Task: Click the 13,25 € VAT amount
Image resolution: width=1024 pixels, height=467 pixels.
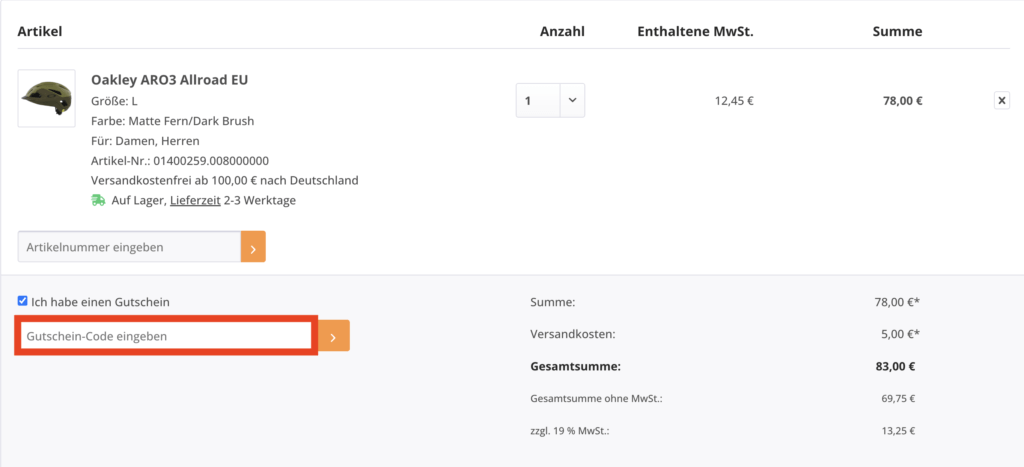Action: tap(898, 431)
